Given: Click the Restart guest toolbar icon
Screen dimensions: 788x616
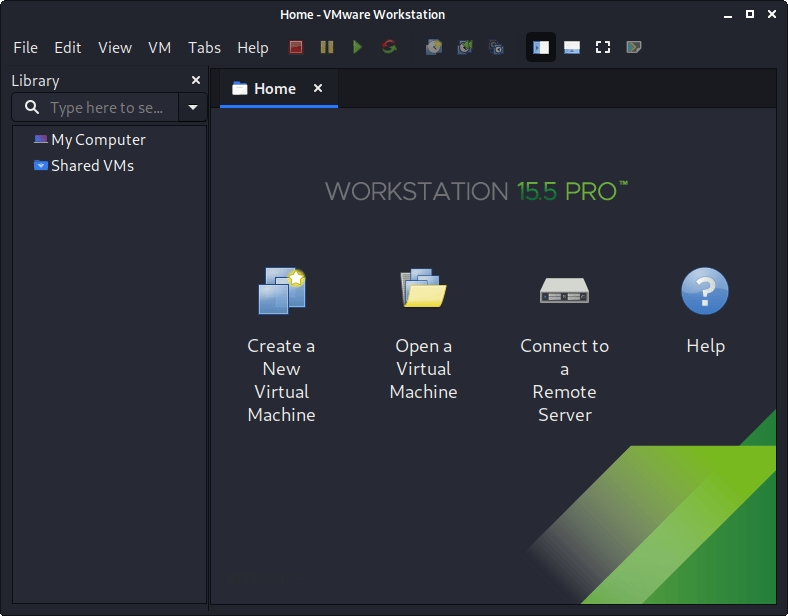Looking at the screenshot, I should click(389, 47).
